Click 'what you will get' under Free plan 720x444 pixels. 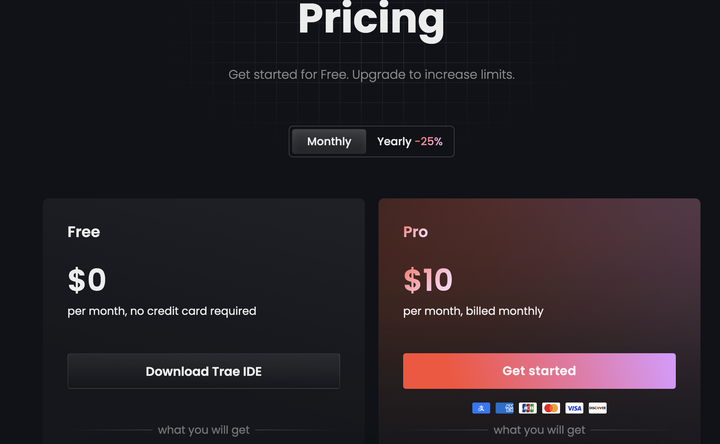point(204,430)
